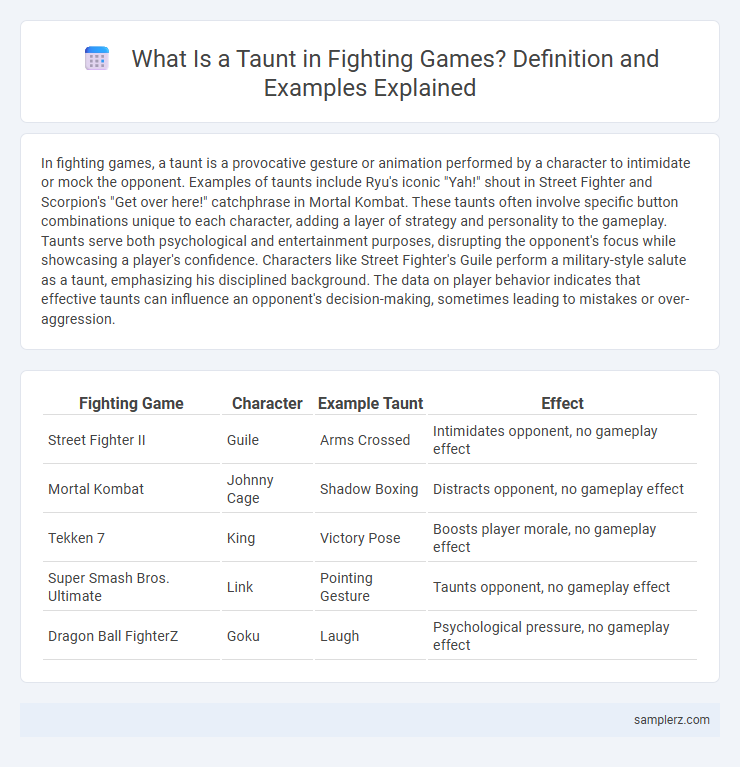
Task: Select the 'Link' character cell
Action: pyautogui.click(x=267, y=587)
